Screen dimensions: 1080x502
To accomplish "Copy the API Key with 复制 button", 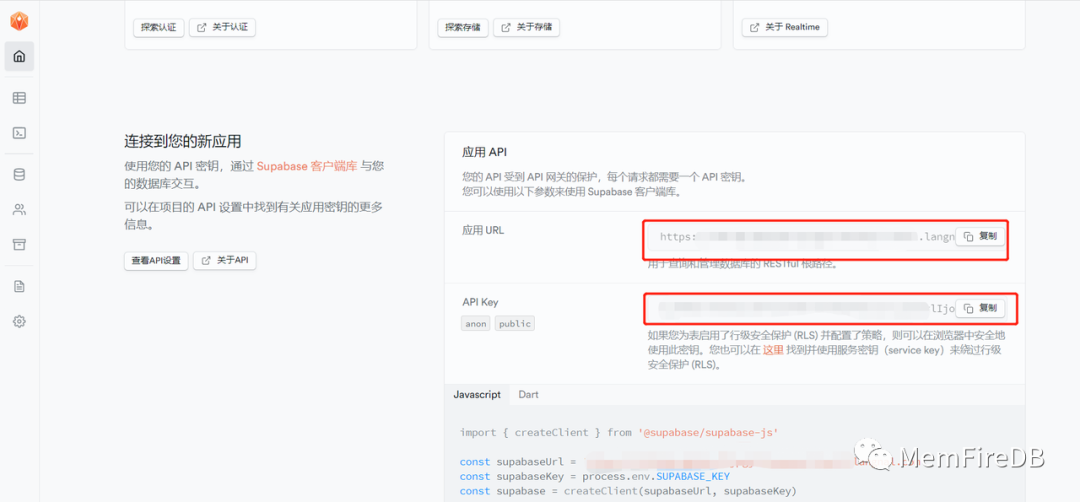I will tap(980, 308).
